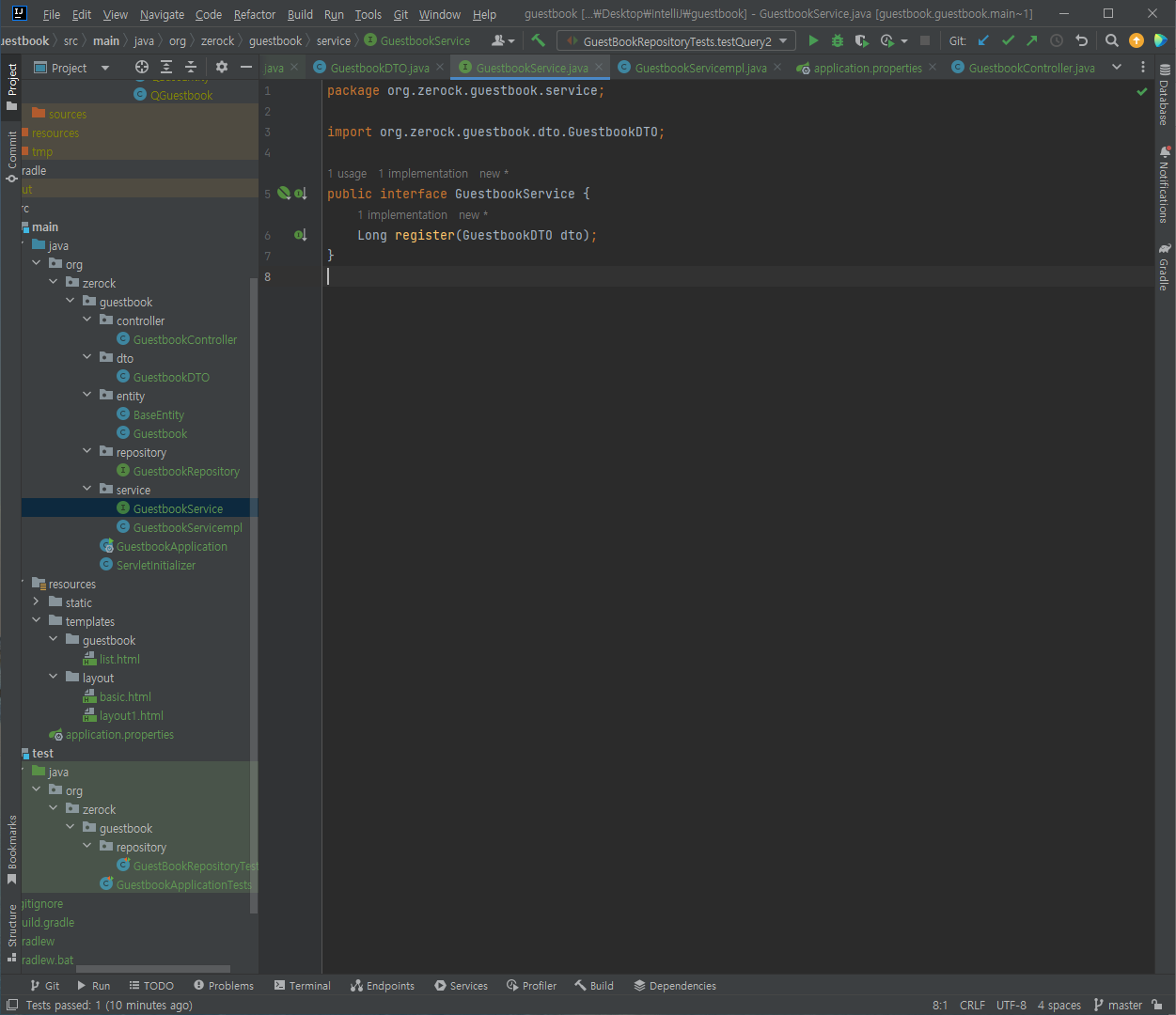Switch to GuestbookDTO.java tab

tap(379, 68)
